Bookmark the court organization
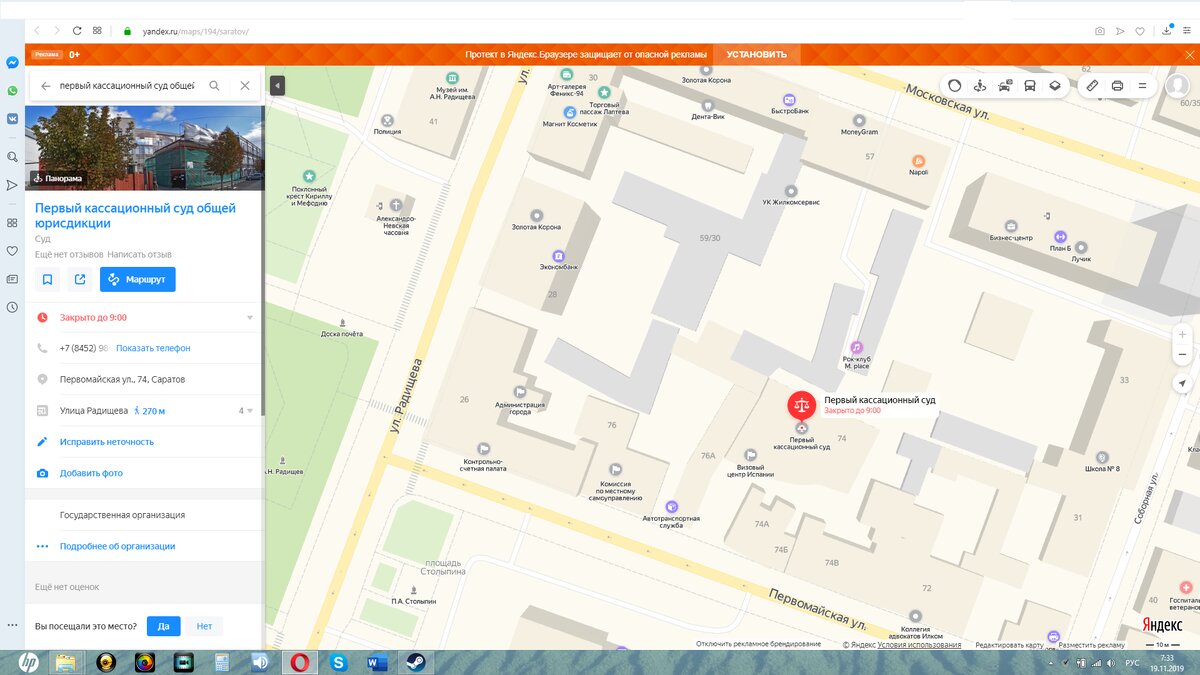 [x=47, y=279]
